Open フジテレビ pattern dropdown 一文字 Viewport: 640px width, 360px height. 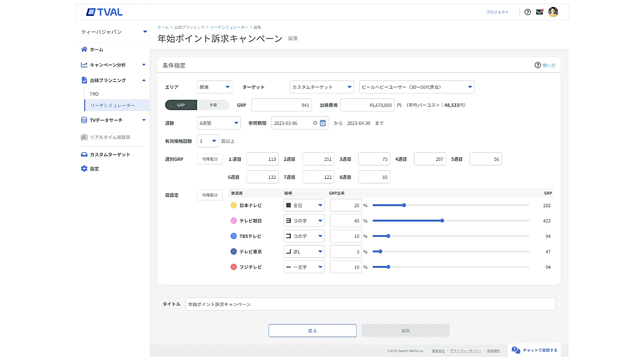[304, 267]
